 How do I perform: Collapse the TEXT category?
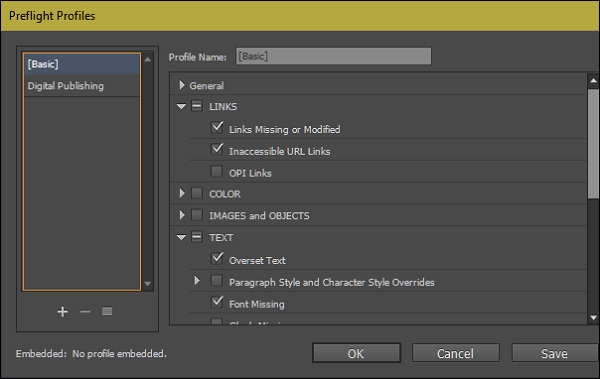[181, 237]
